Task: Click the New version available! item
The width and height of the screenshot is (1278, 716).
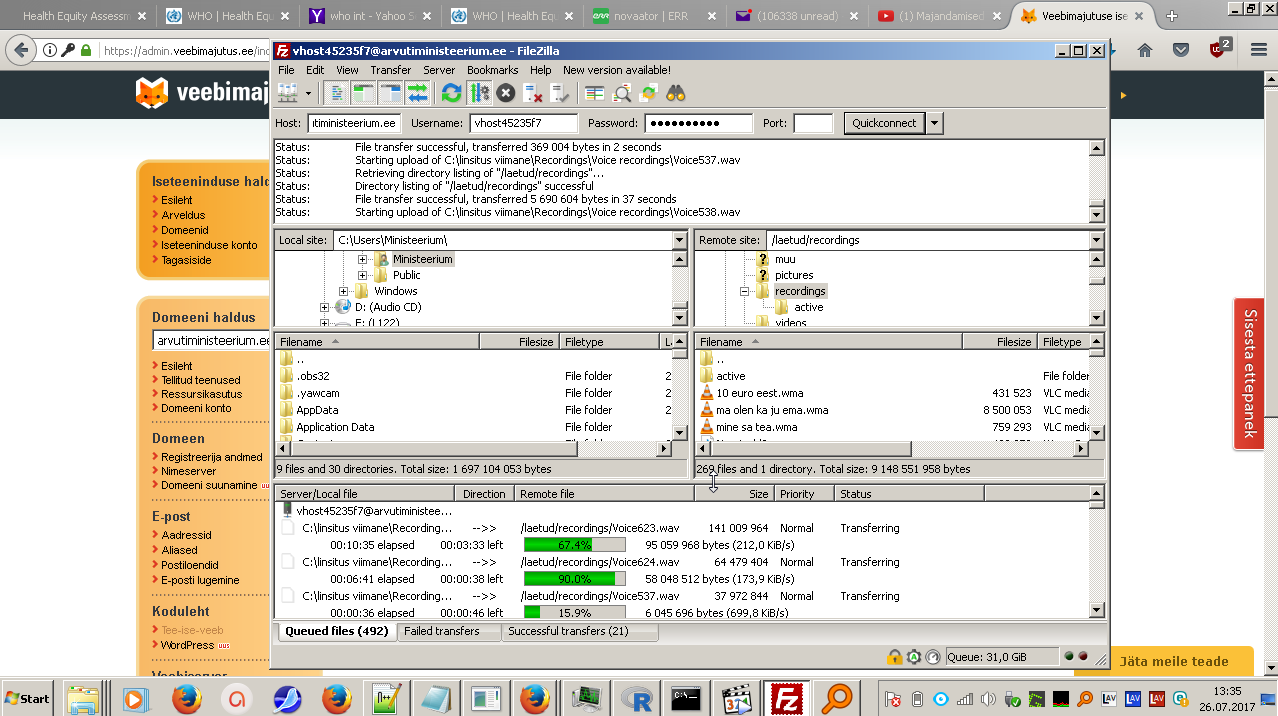Action: pyautogui.click(x=616, y=70)
